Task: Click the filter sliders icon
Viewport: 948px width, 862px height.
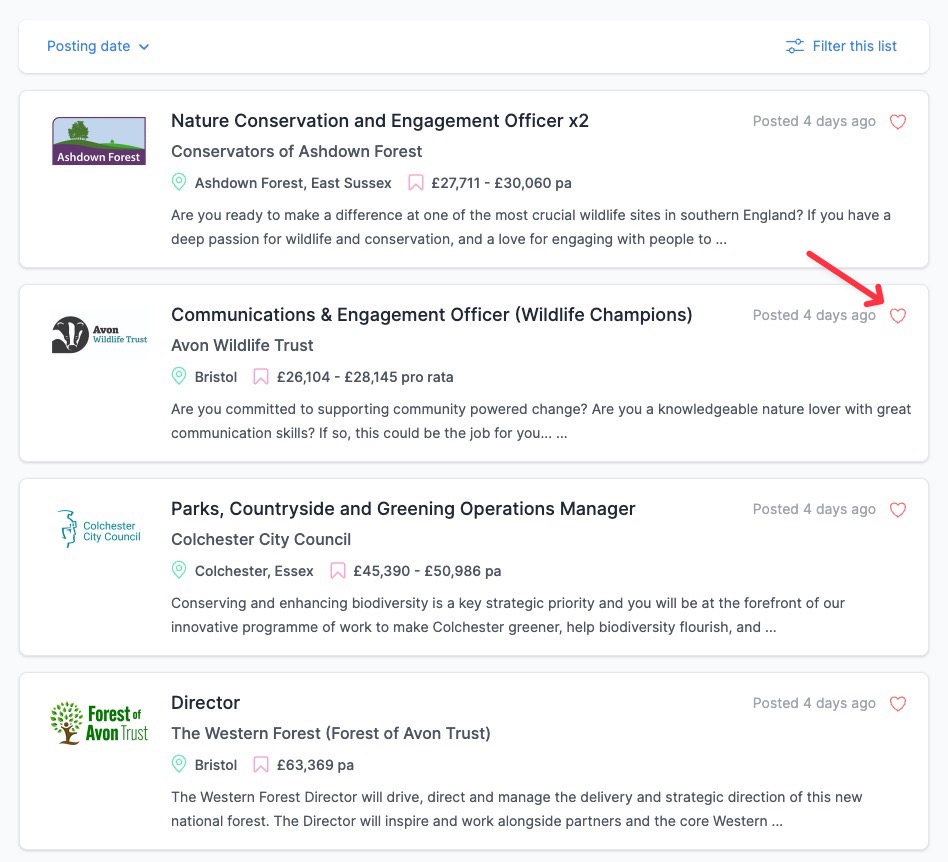Action: click(x=794, y=47)
